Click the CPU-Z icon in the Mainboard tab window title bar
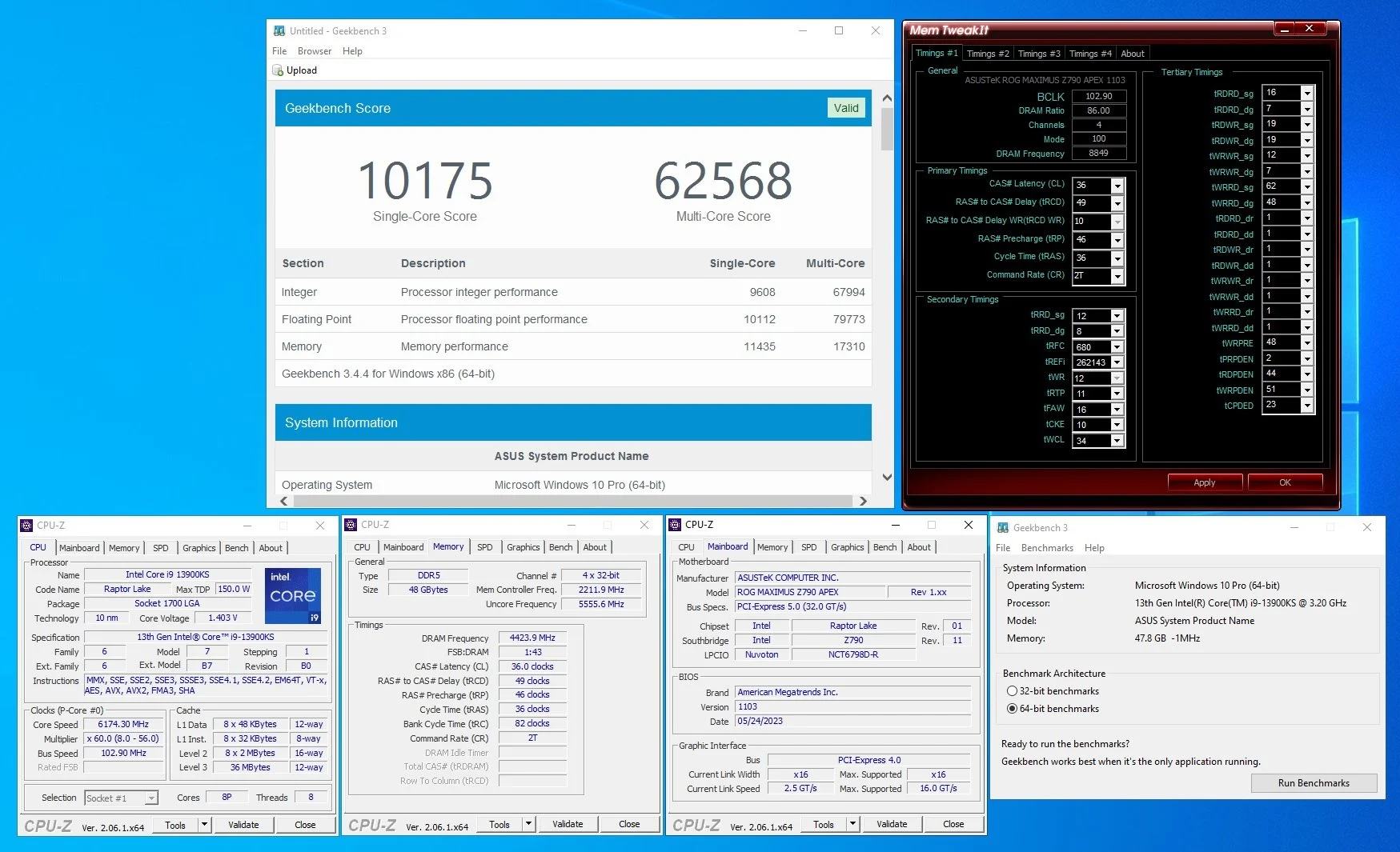The width and height of the screenshot is (1400, 852). coord(675,525)
